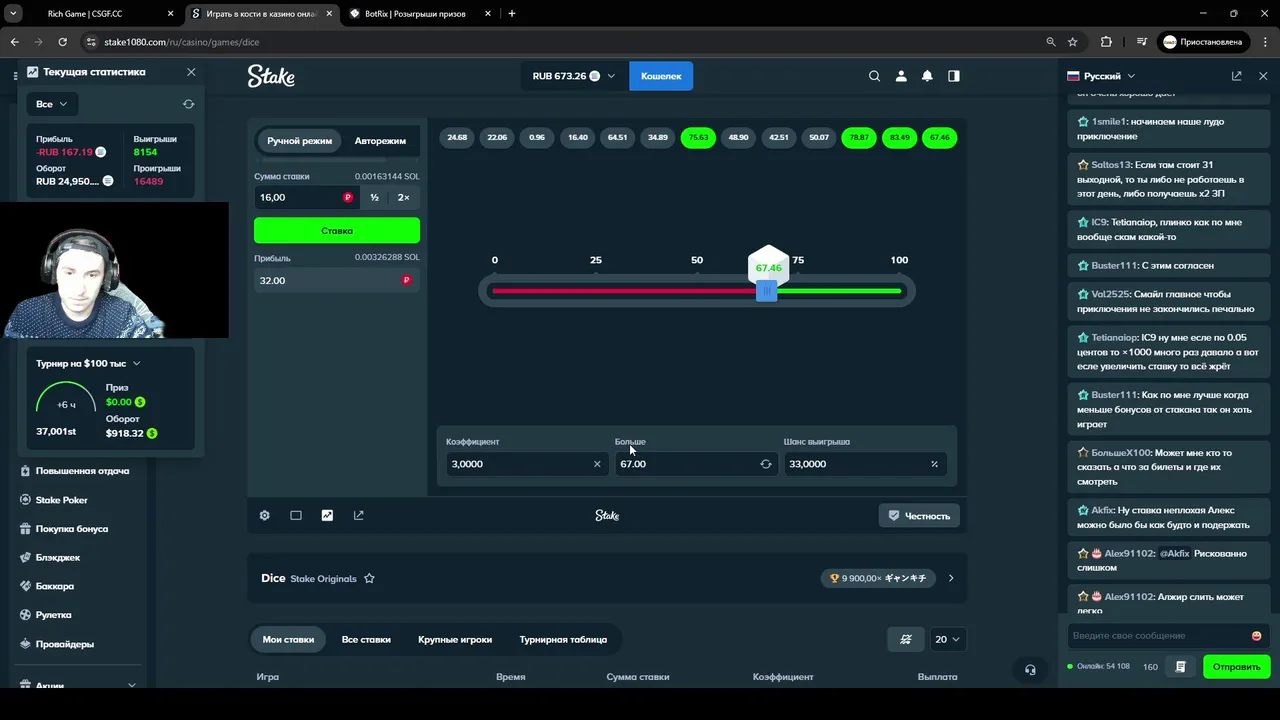Select Все ставки tab
The width and height of the screenshot is (1280, 720).
click(366, 639)
